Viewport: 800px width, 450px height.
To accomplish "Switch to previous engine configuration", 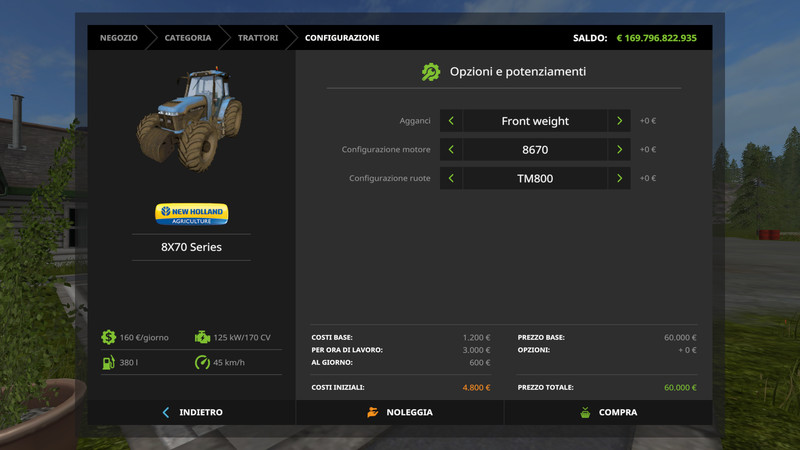I will click(451, 150).
